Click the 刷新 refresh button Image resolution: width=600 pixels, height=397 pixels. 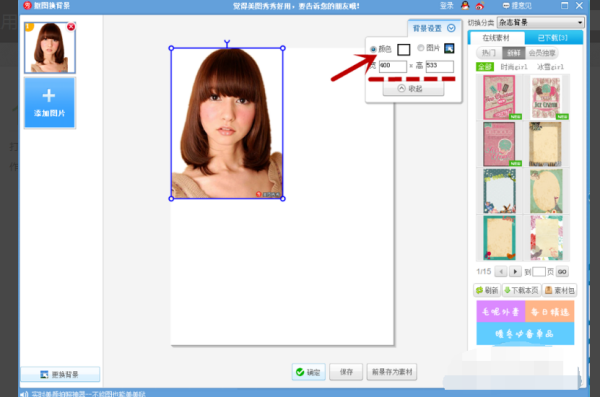coord(487,290)
